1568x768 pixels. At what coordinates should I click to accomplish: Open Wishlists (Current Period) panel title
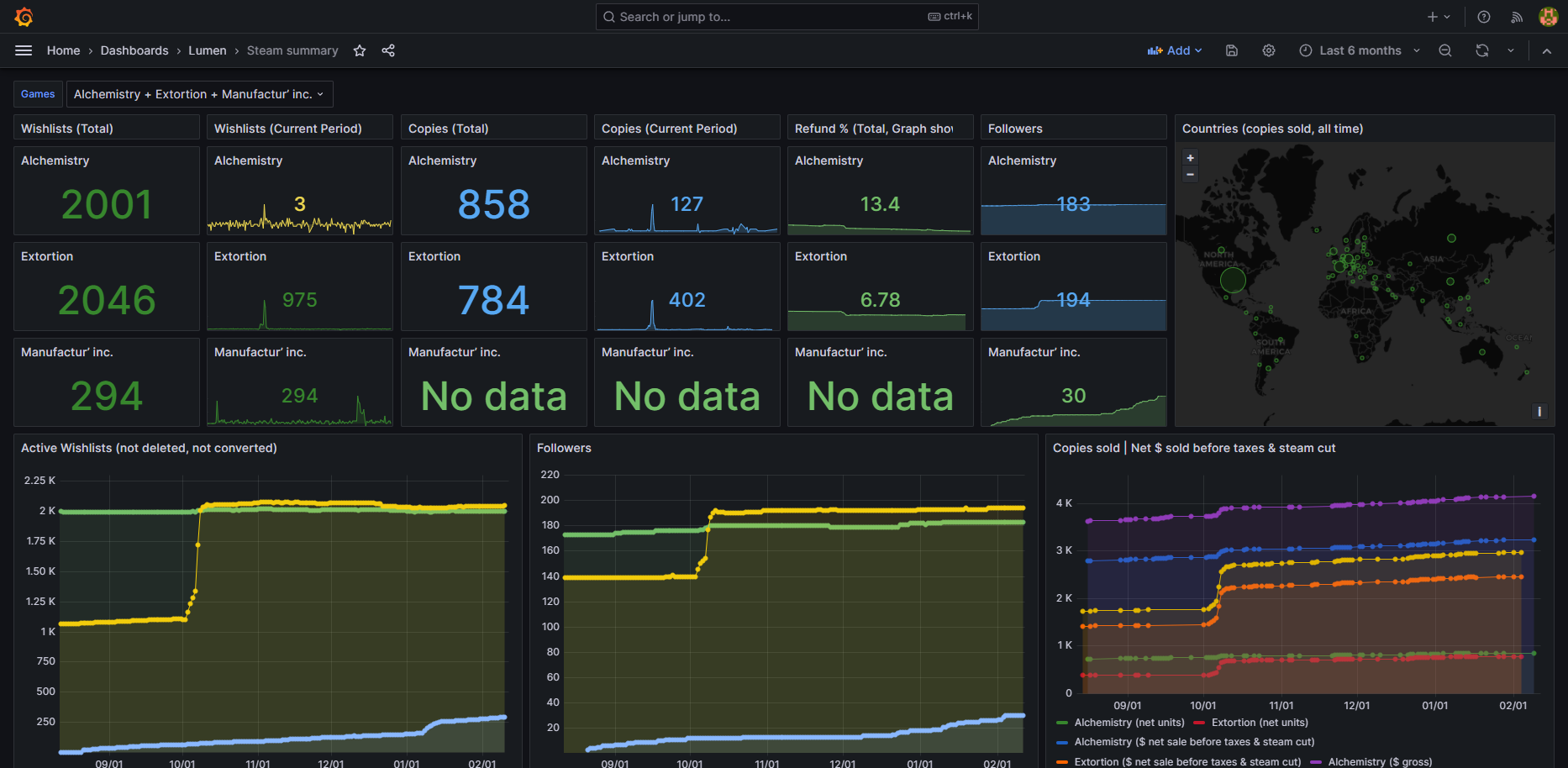tap(288, 129)
